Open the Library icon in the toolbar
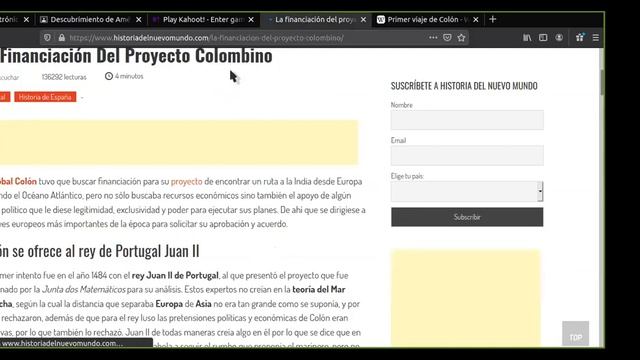This screenshot has width=640, height=360. tap(527, 38)
